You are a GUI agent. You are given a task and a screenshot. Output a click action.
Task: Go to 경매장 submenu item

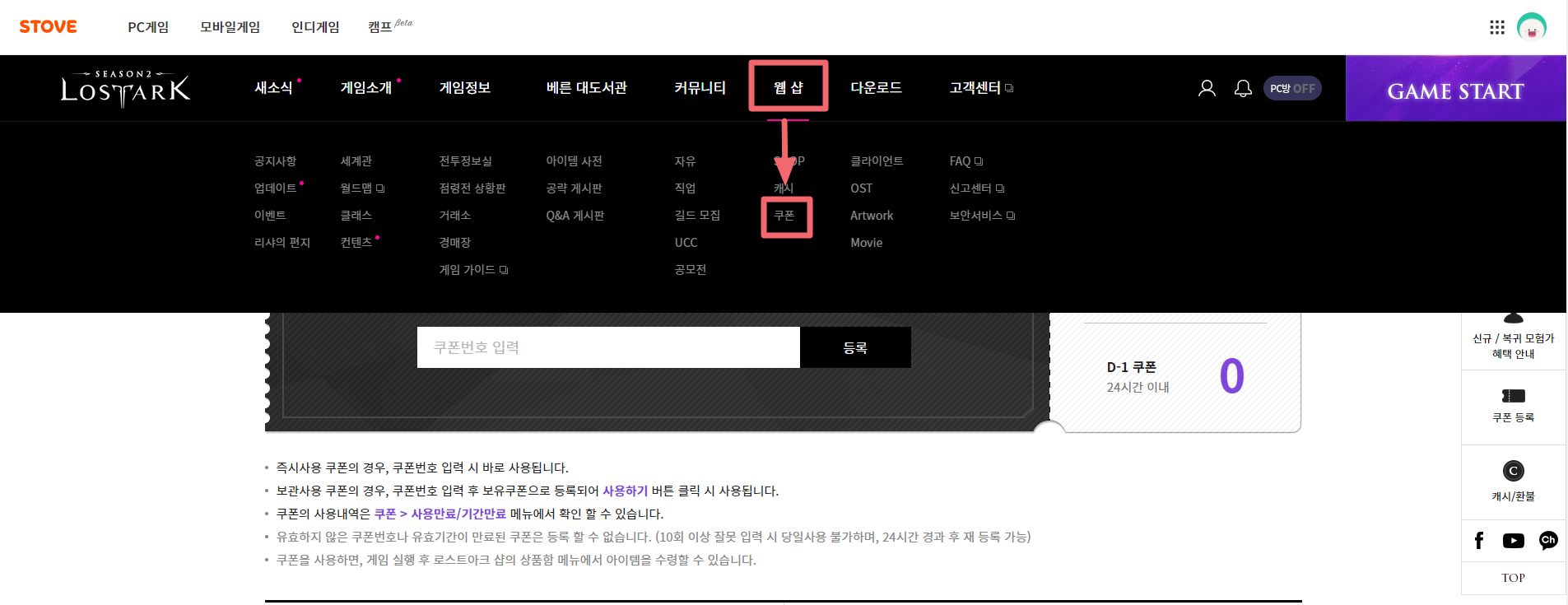point(455,243)
